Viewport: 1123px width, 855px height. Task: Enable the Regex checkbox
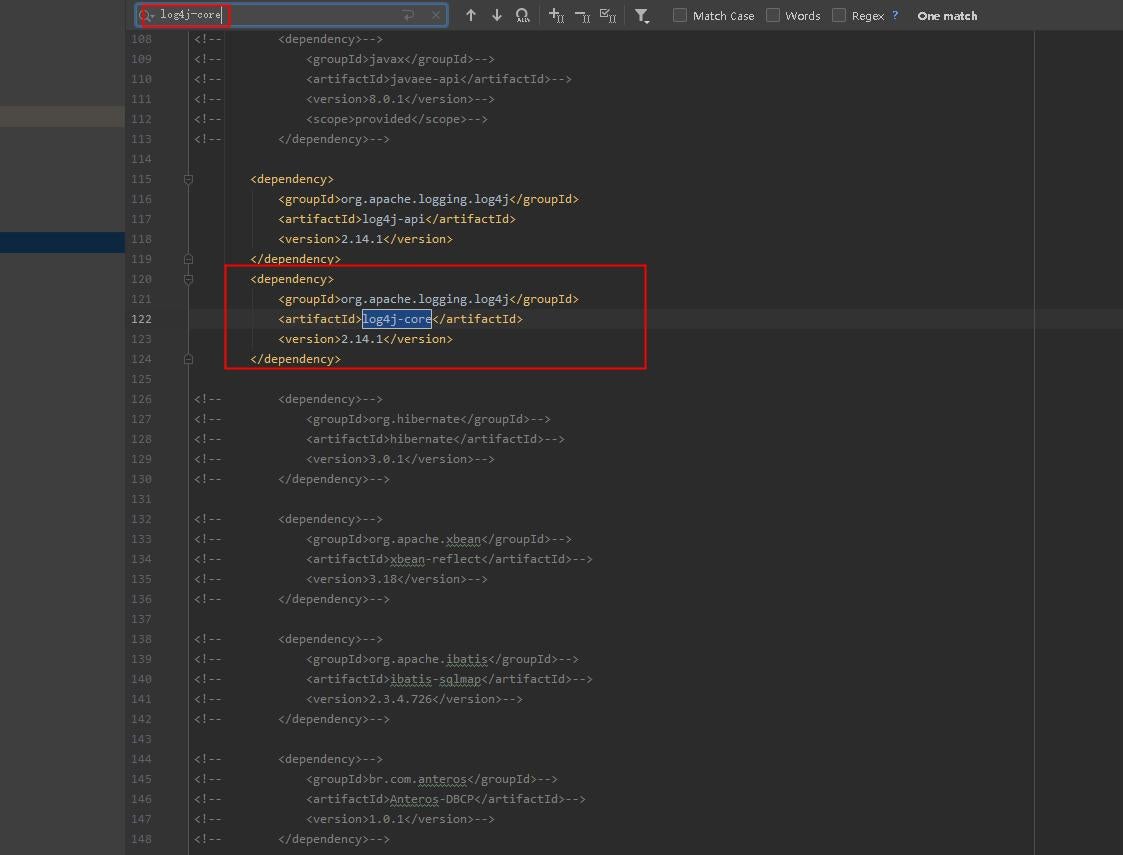point(839,15)
